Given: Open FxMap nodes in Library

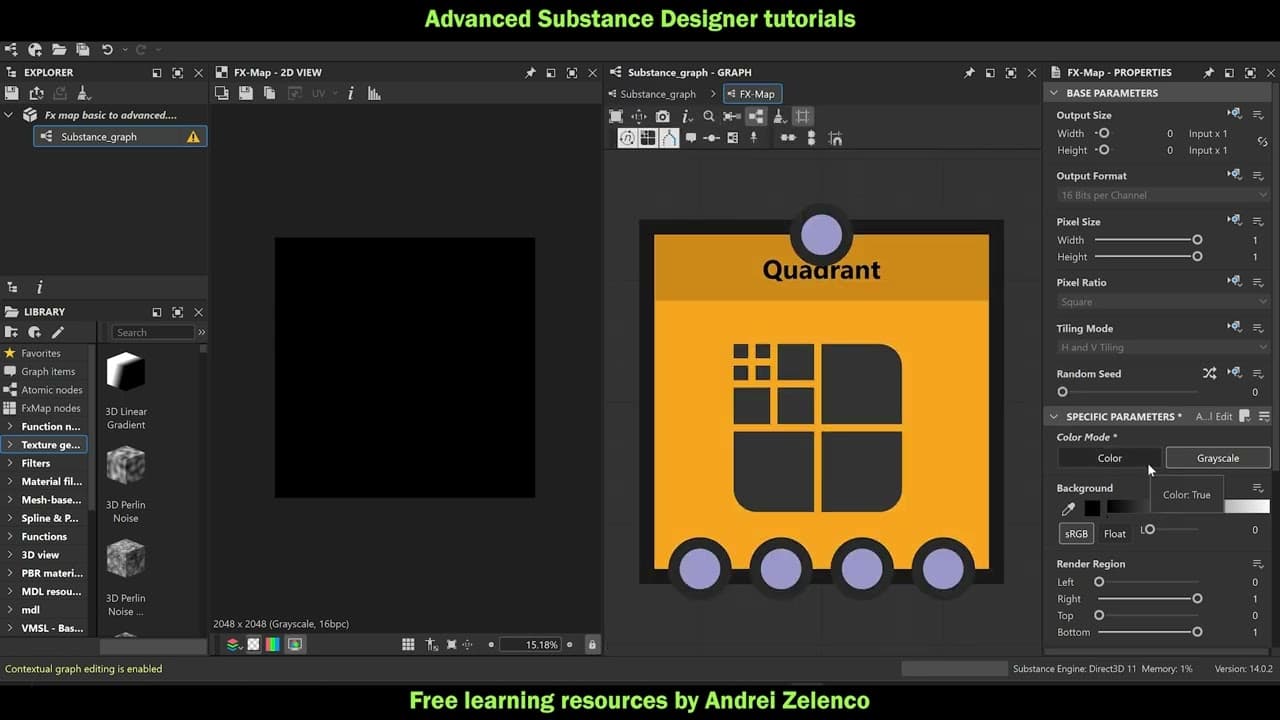Looking at the screenshot, I should pos(51,408).
